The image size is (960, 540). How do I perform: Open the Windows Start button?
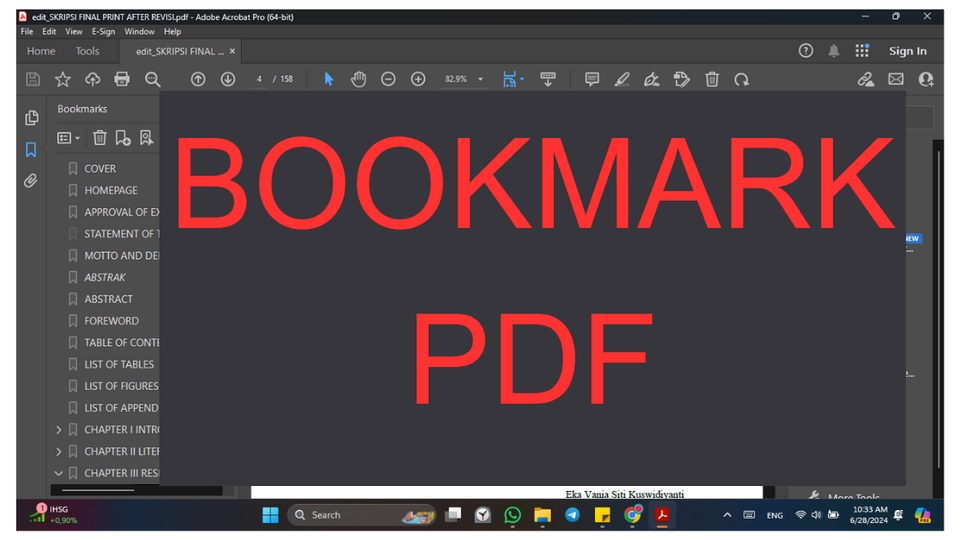(x=270, y=516)
